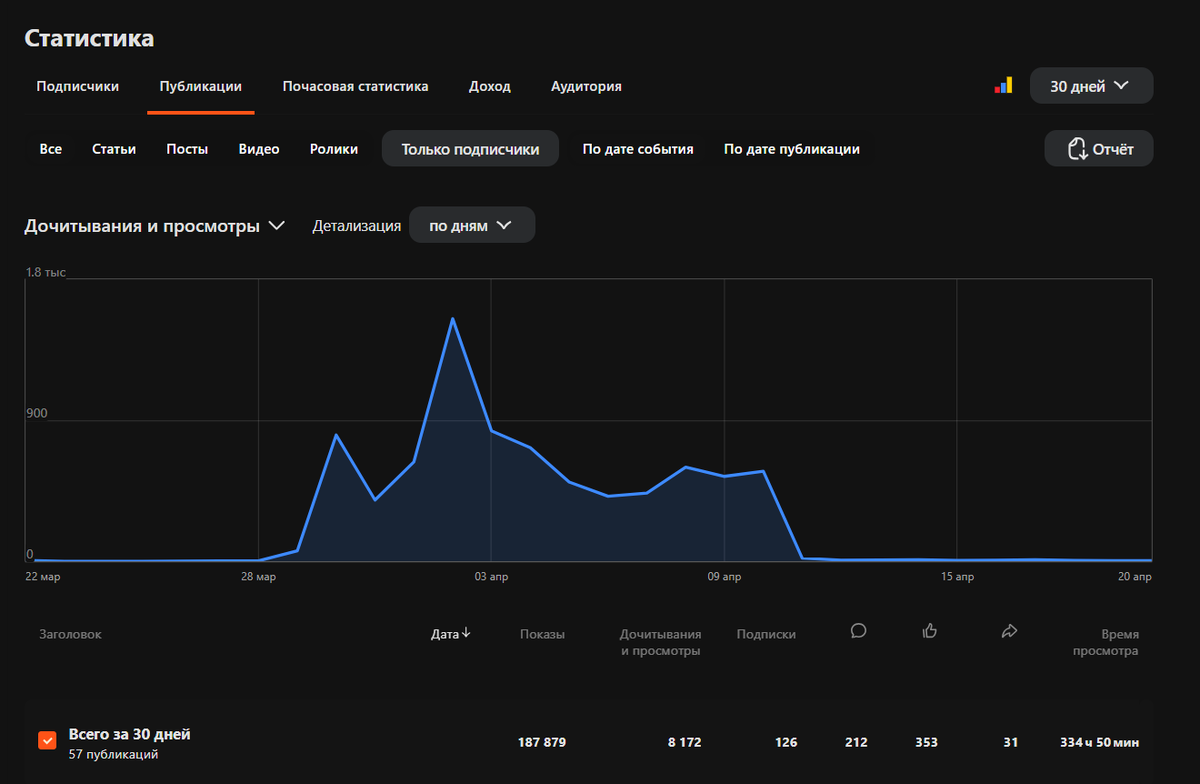Click the colored bar chart icon
The image size is (1200, 784).
pos(1003,86)
